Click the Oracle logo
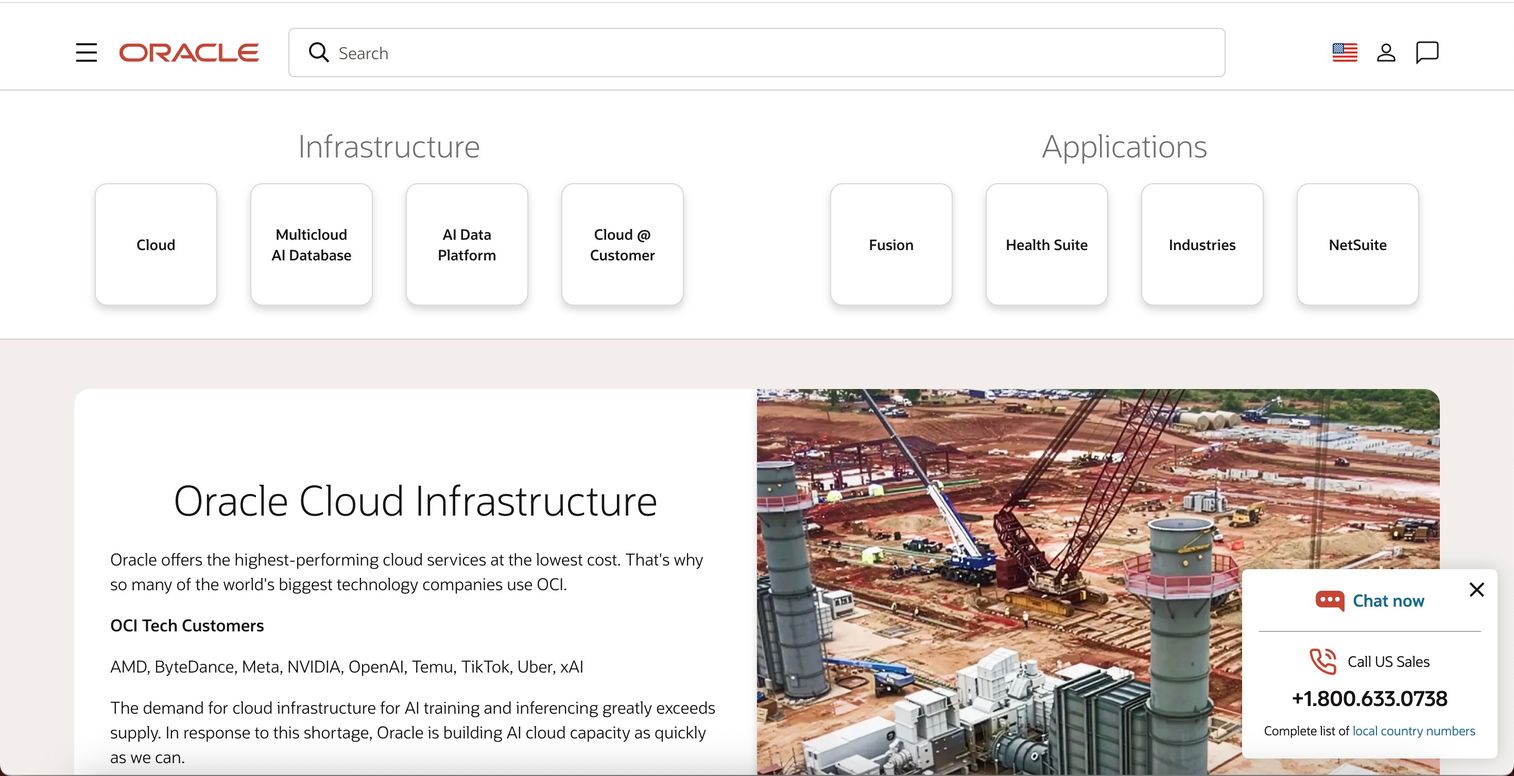Screen dimensions: 1514x776 (189, 53)
